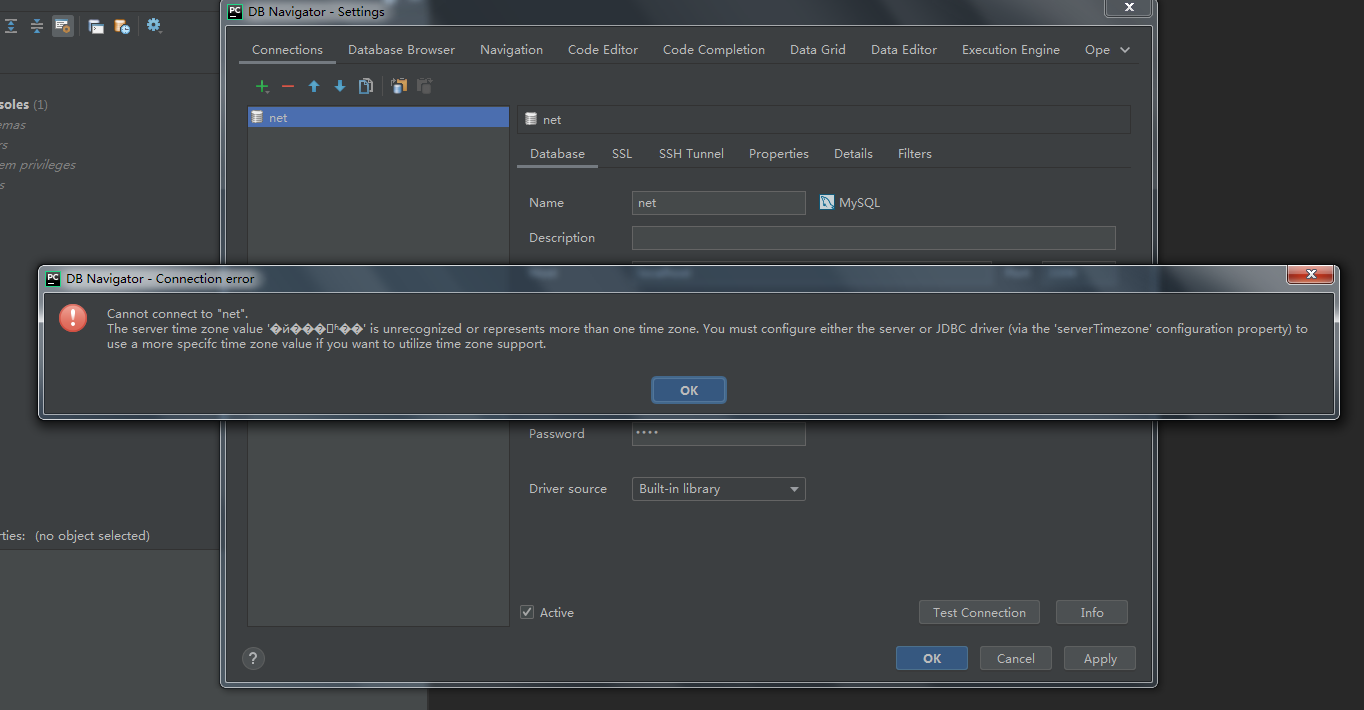
Task: Open the Details sub-tab
Action: [x=853, y=154]
